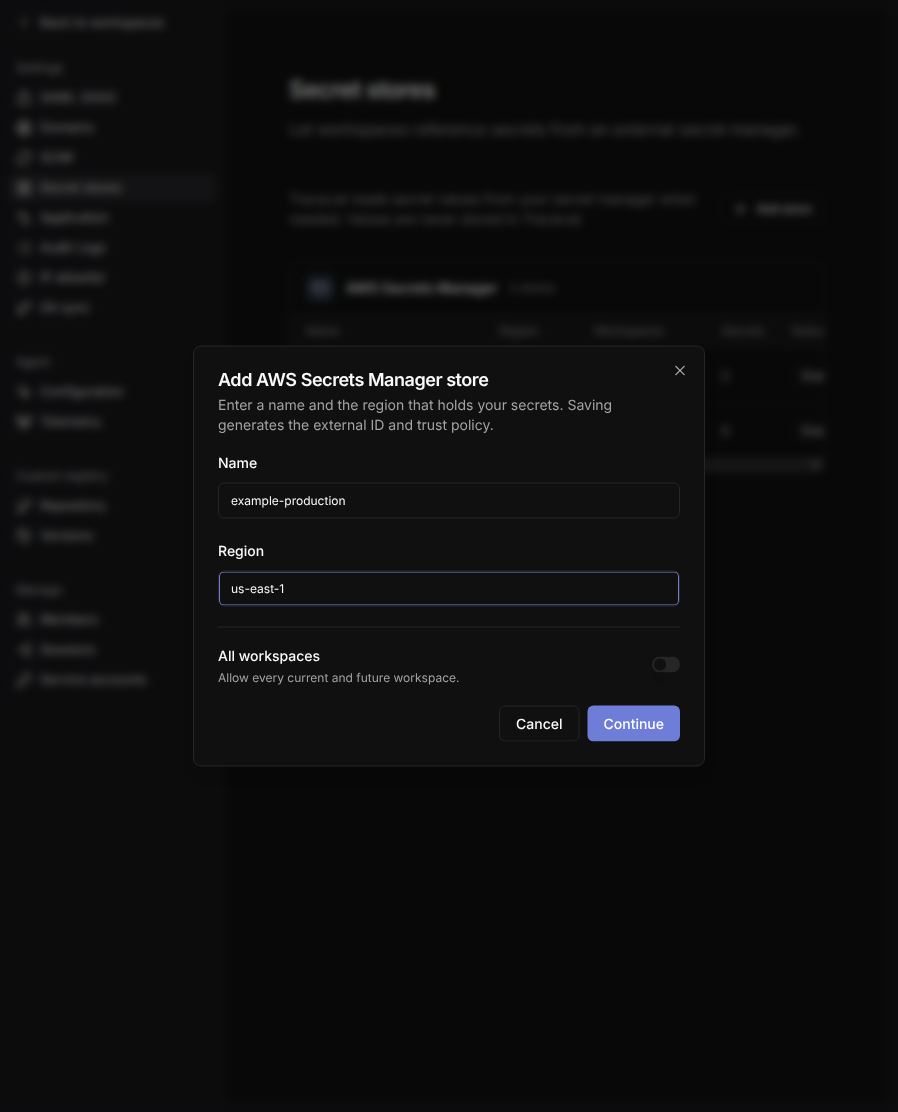The height and width of the screenshot is (1112, 898).
Task: Click the Name input field
Action: (x=448, y=501)
